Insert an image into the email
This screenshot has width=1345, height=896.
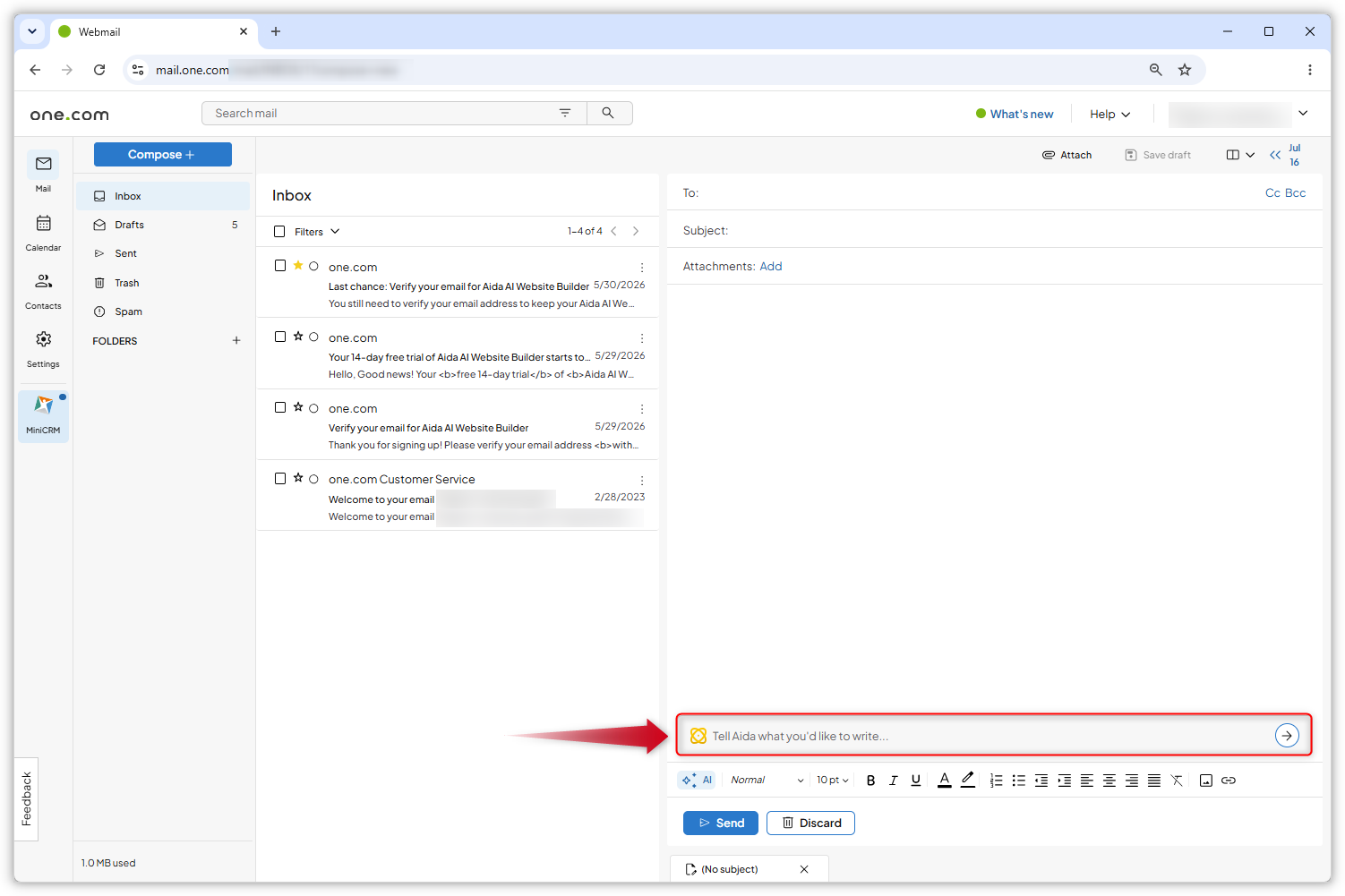(x=1206, y=781)
